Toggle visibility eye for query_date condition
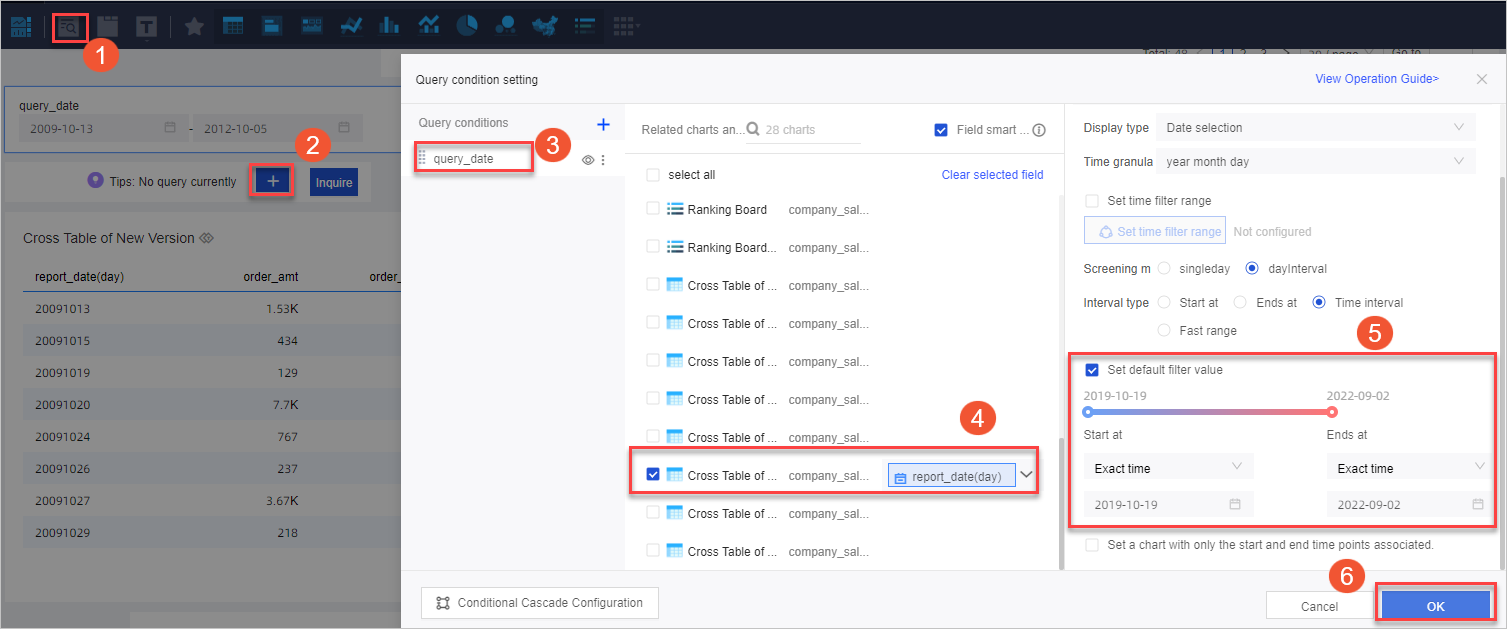The height and width of the screenshot is (629, 1507). (589, 159)
